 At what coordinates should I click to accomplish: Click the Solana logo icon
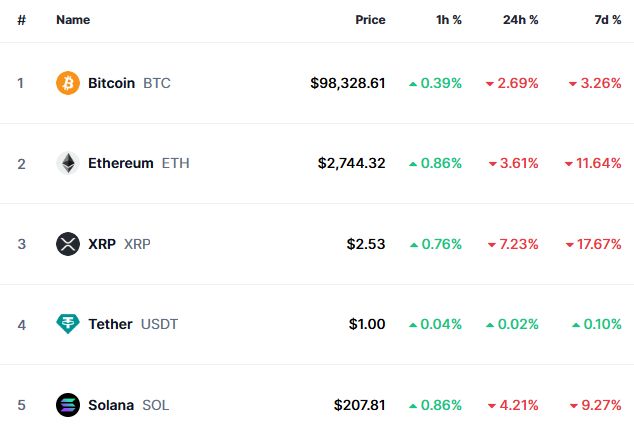68,405
